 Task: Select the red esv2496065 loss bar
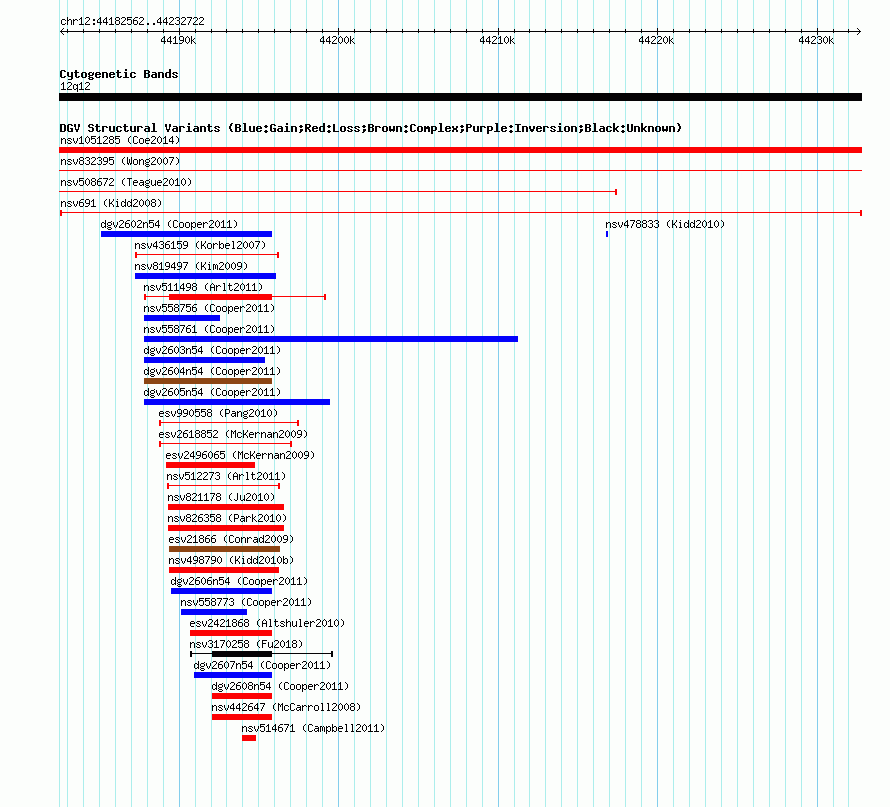click(x=211, y=465)
